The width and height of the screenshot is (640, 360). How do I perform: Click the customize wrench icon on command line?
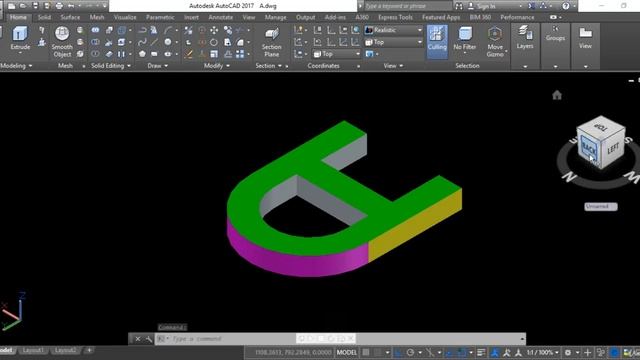coord(149,339)
